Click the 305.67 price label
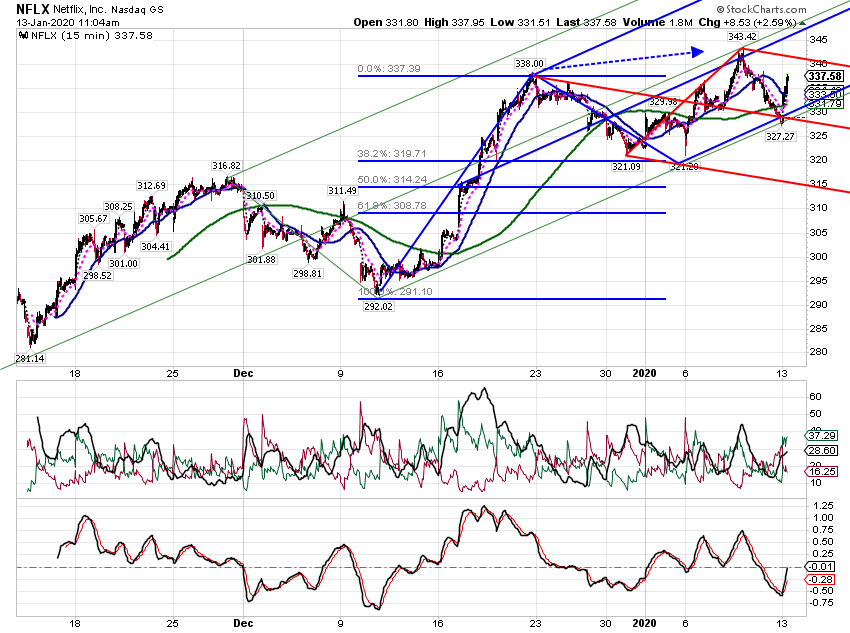The width and height of the screenshot is (850, 633). point(93,219)
